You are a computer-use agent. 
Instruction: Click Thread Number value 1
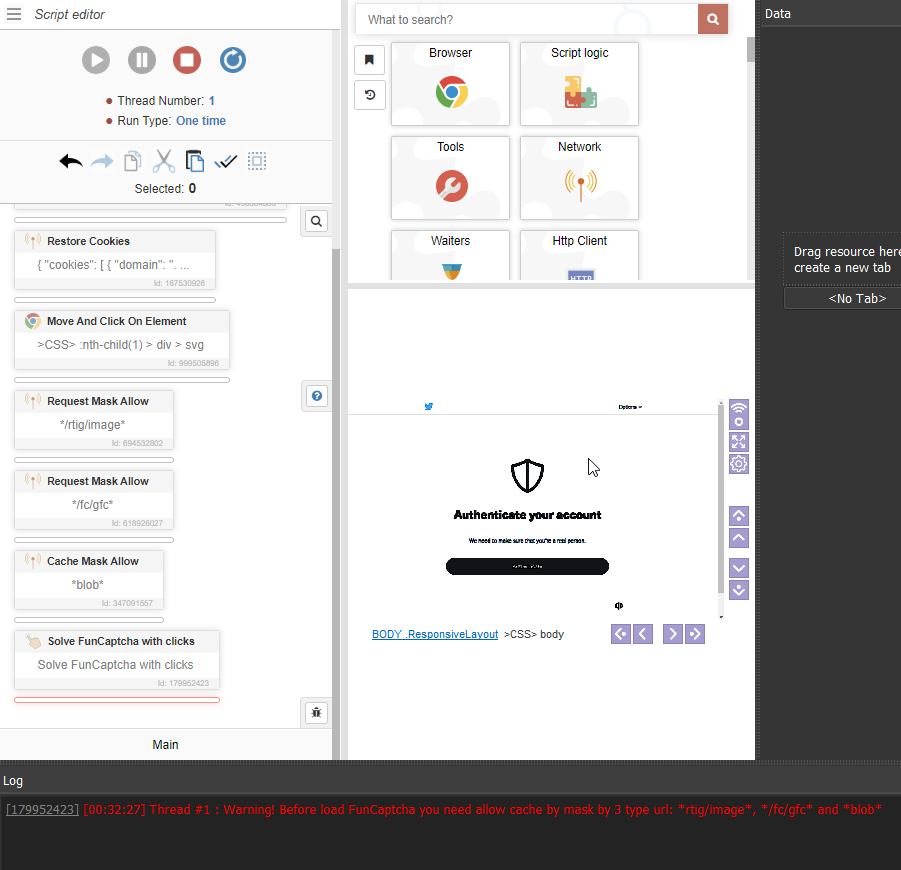pos(211,101)
